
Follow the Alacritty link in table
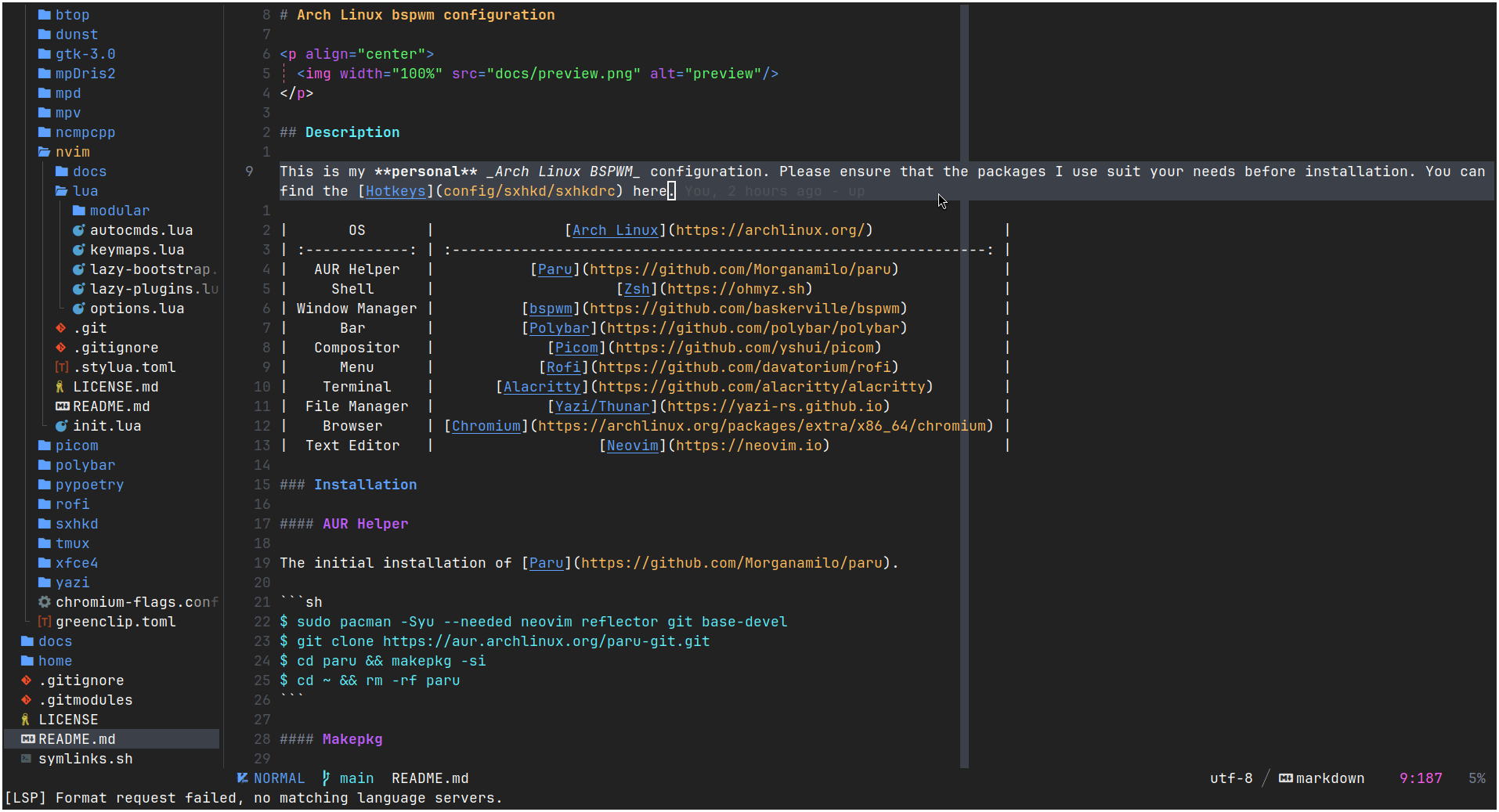(x=542, y=387)
